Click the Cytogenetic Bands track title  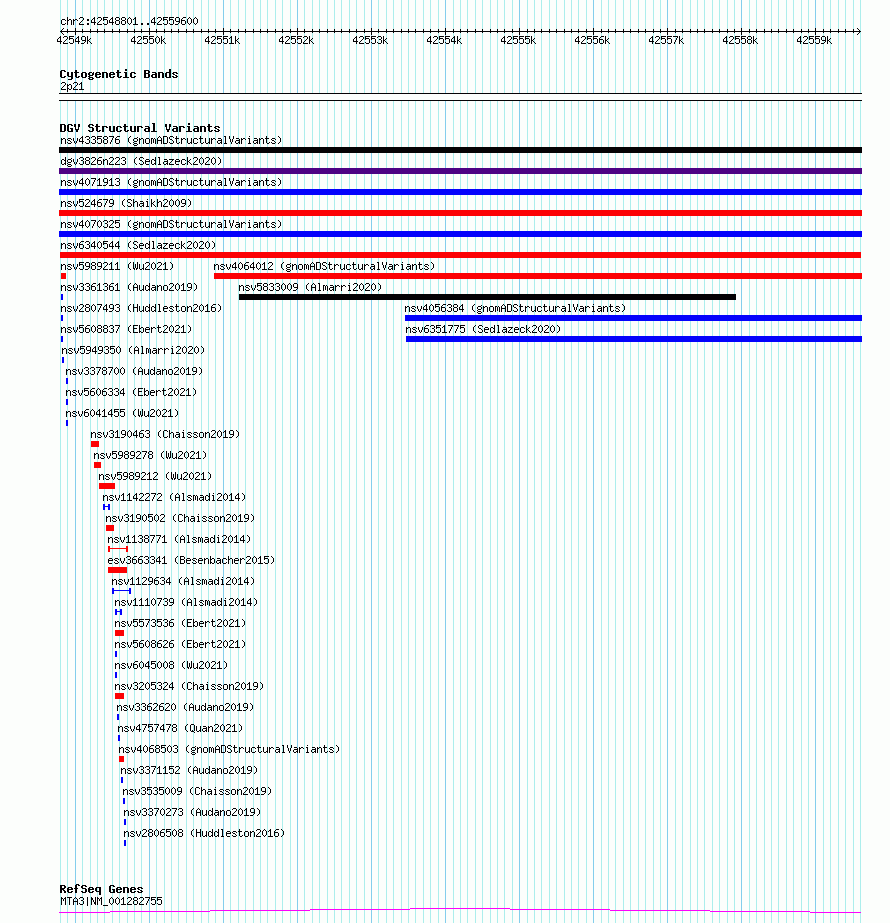click(x=118, y=74)
